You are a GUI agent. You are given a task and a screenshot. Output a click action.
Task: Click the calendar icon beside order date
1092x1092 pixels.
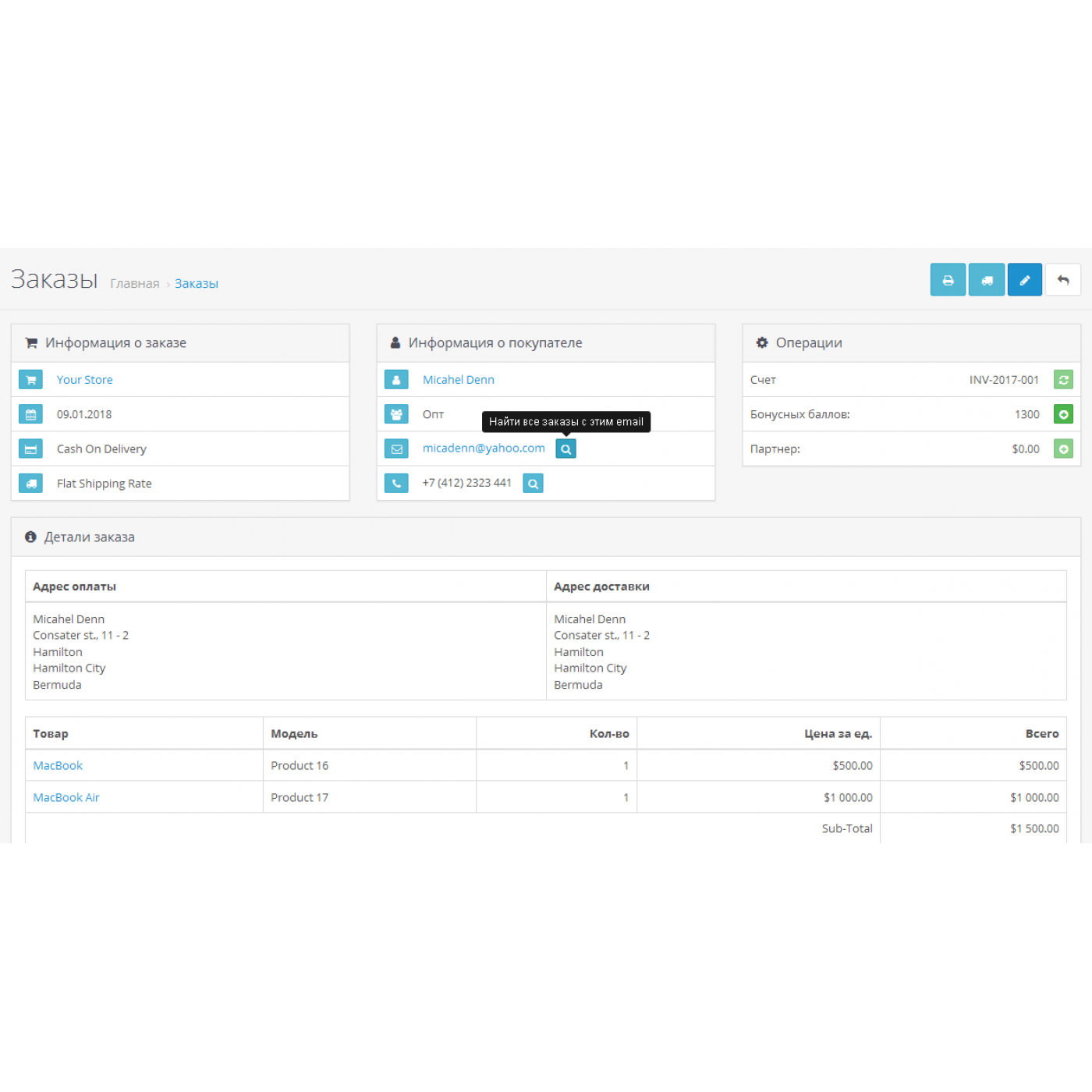(x=31, y=414)
